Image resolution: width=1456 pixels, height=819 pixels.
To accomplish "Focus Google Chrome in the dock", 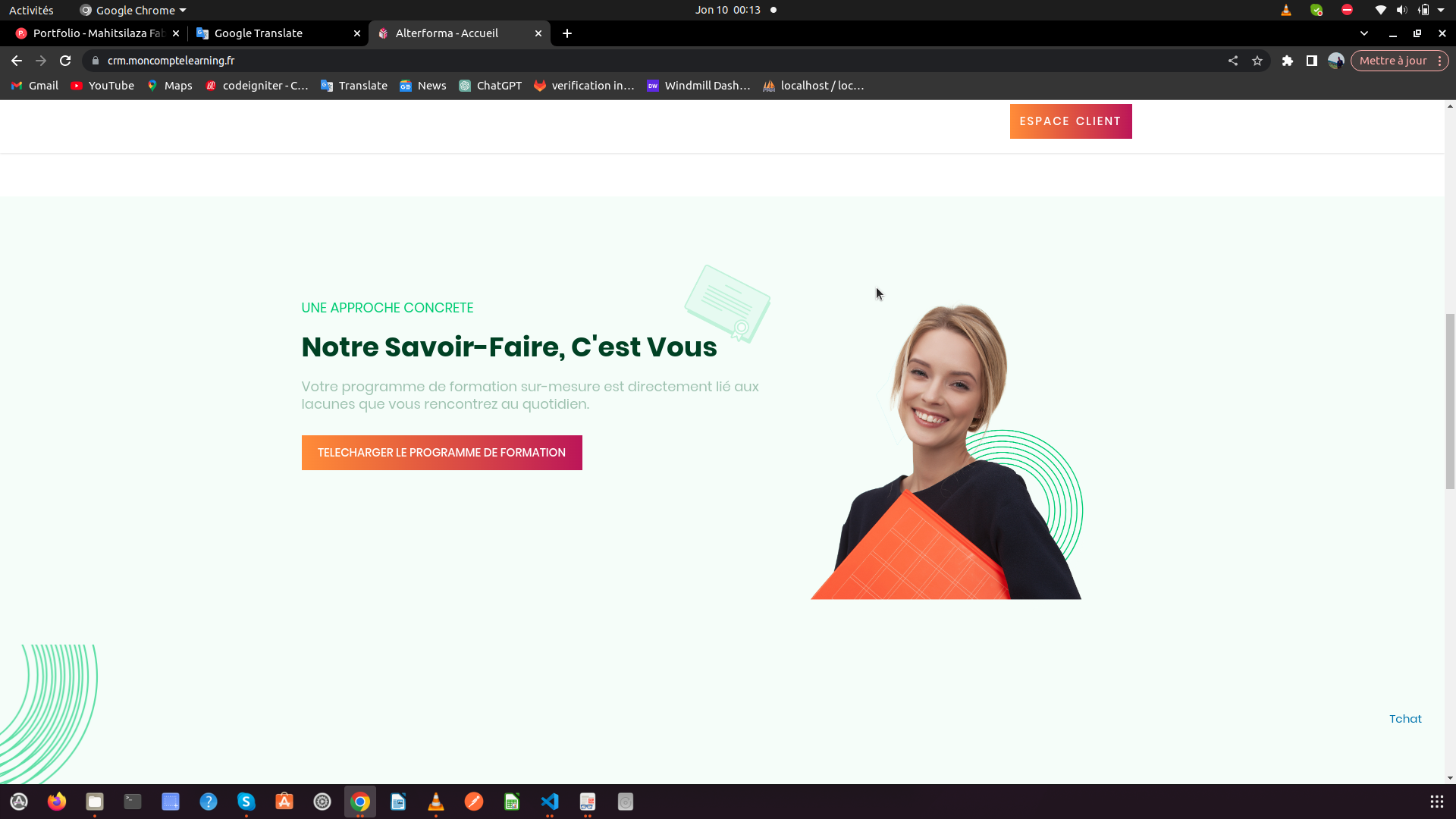I will pyautogui.click(x=360, y=802).
